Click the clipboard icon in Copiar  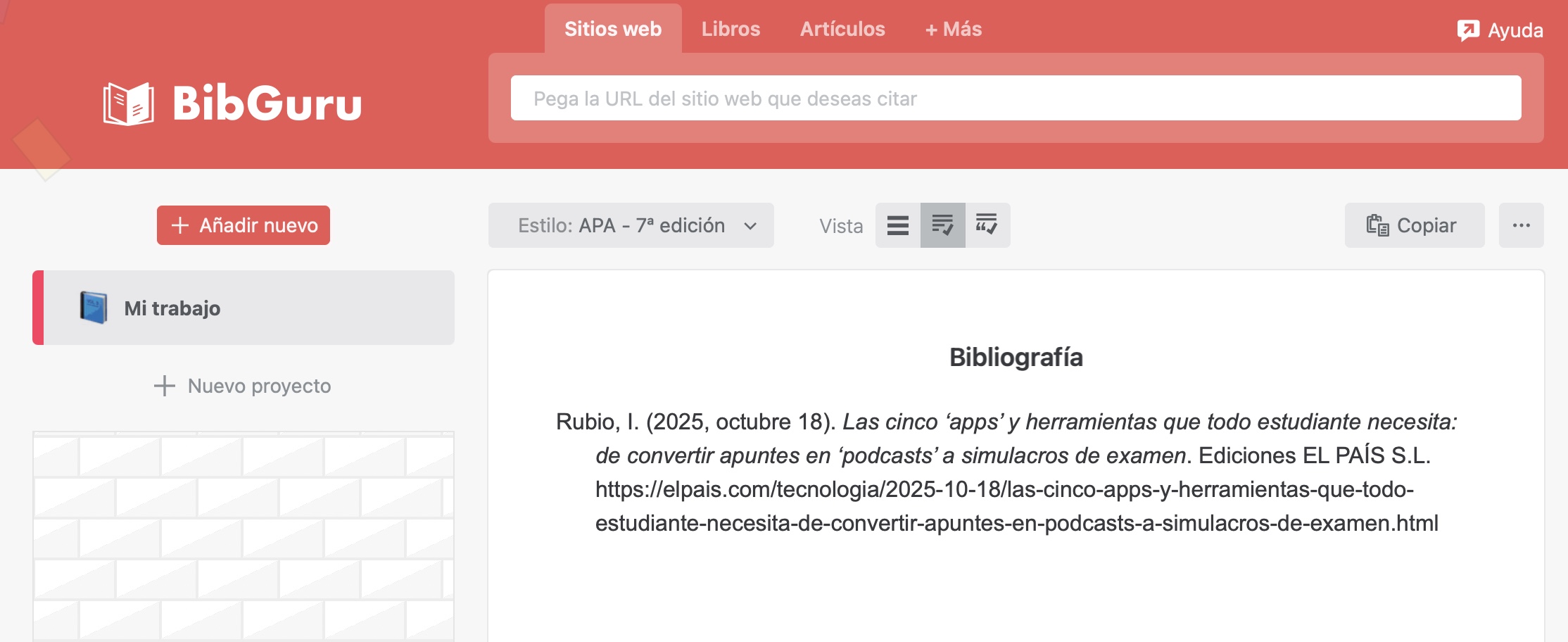click(x=1377, y=225)
